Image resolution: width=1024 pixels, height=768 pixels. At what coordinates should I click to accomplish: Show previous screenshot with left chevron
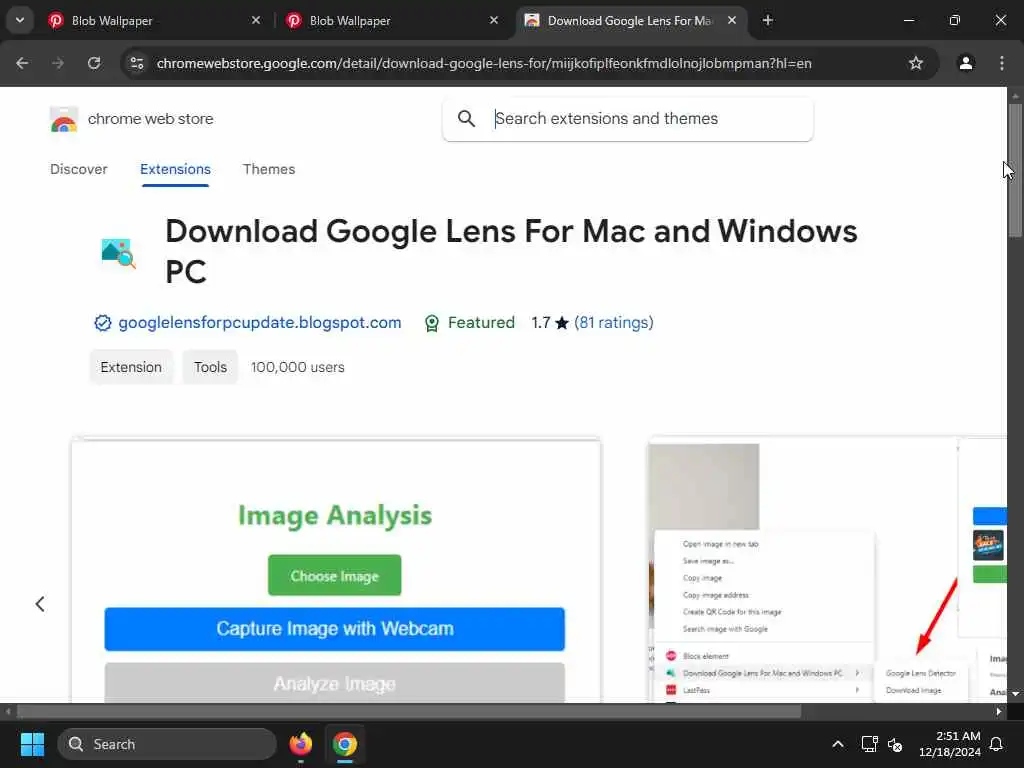tap(40, 604)
